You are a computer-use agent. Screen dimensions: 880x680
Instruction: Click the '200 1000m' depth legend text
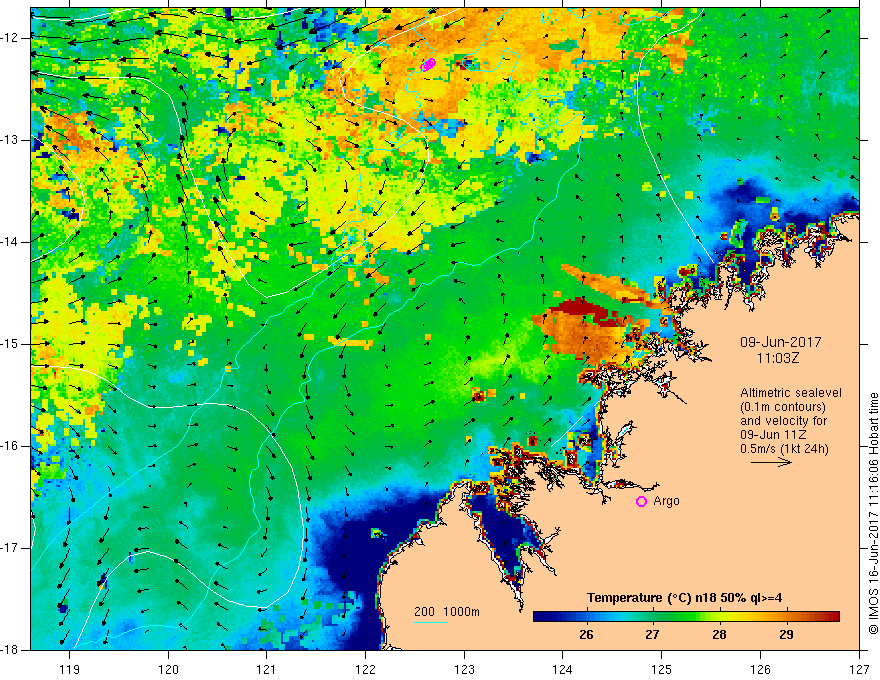pyautogui.click(x=447, y=612)
